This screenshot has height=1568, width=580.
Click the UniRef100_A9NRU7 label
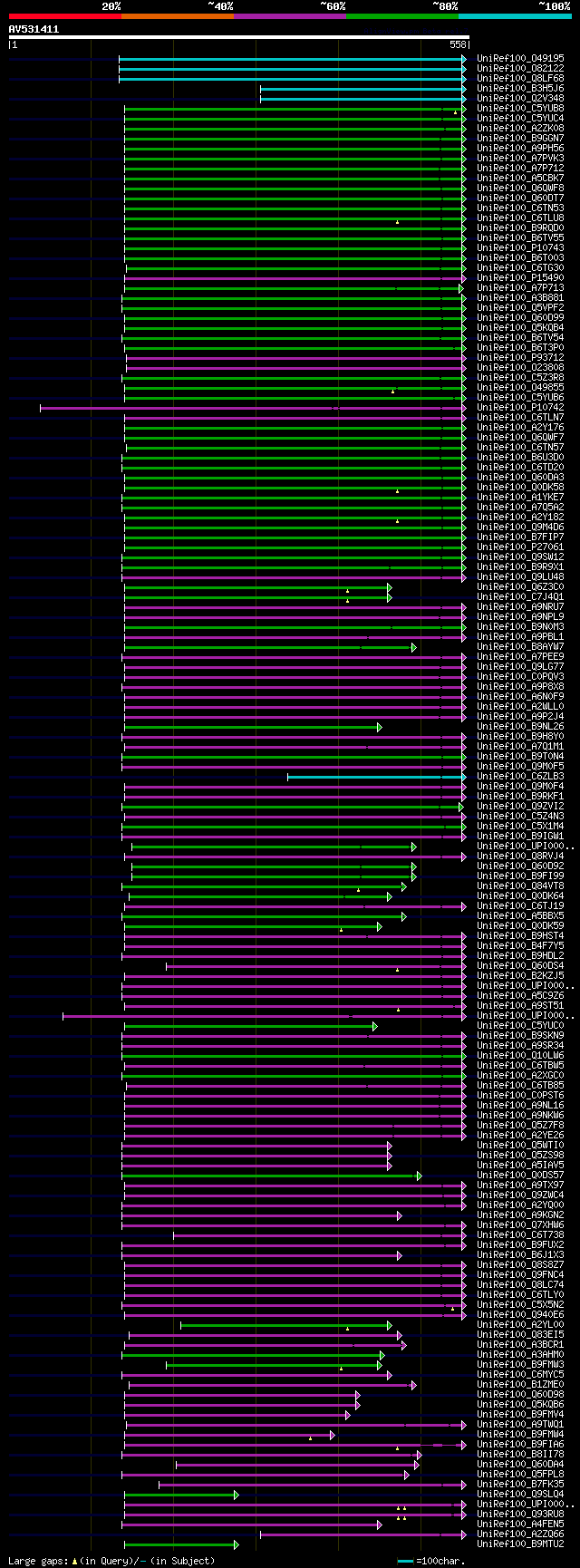point(520,606)
